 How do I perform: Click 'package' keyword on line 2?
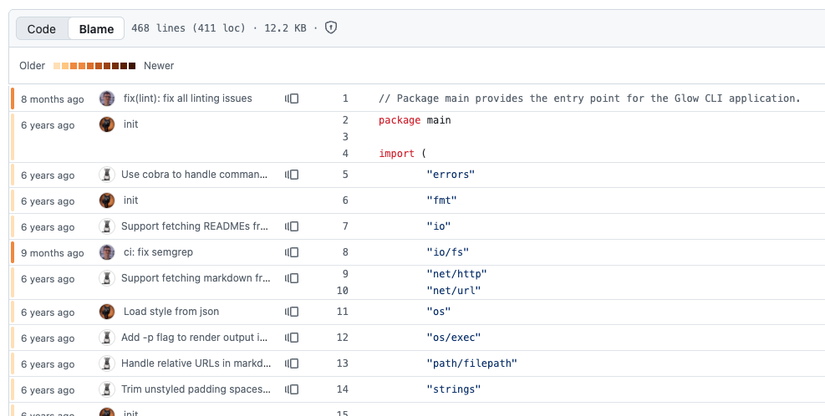(x=399, y=120)
